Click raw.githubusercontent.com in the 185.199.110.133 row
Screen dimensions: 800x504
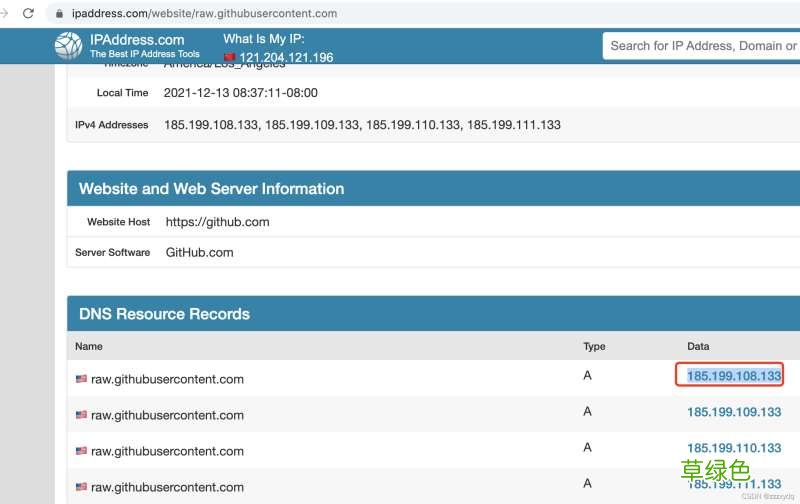click(167, 451)
